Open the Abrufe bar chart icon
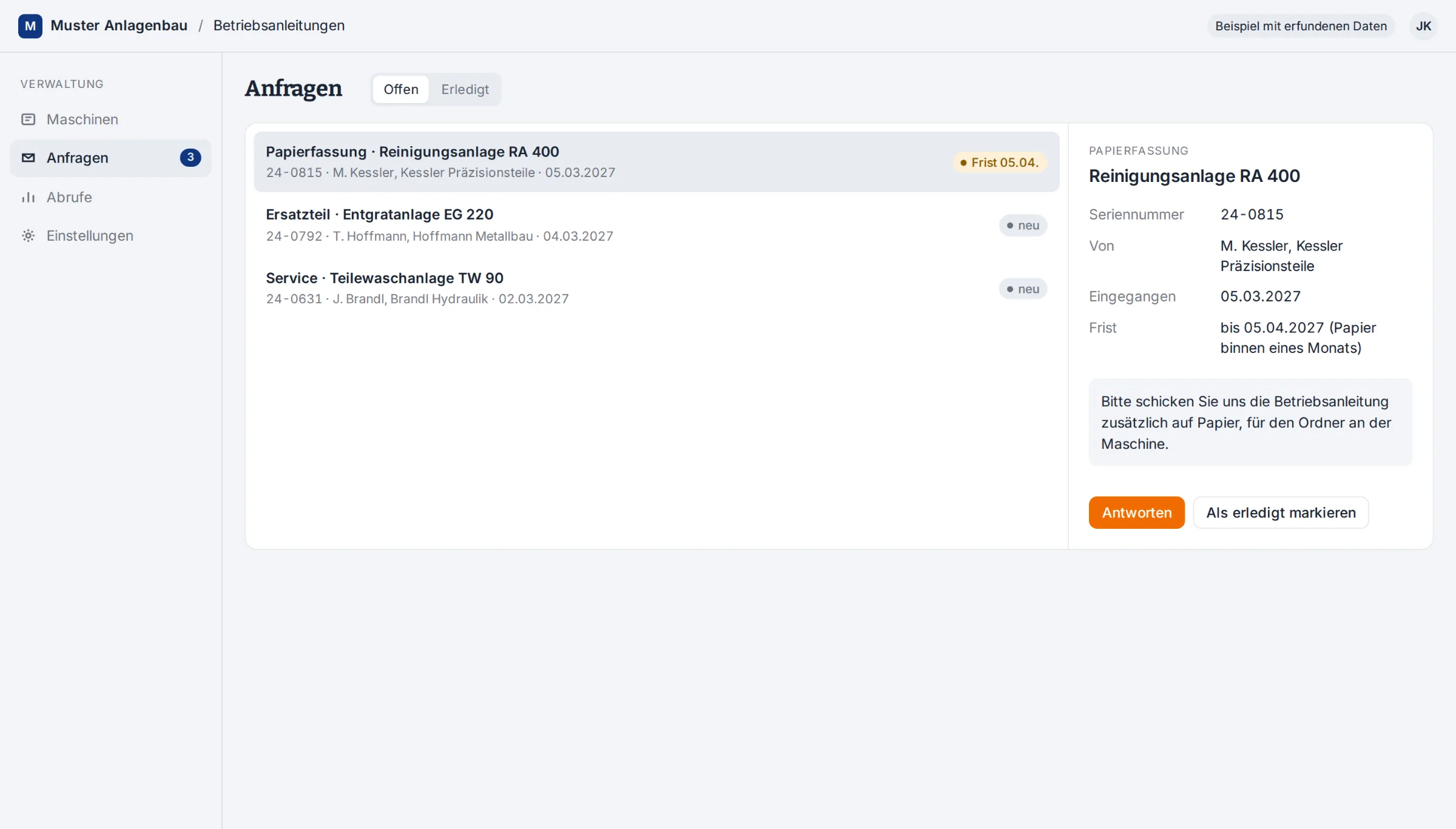Image resolution: width=1456 pixels, height=829 pixels. (29, 197)
